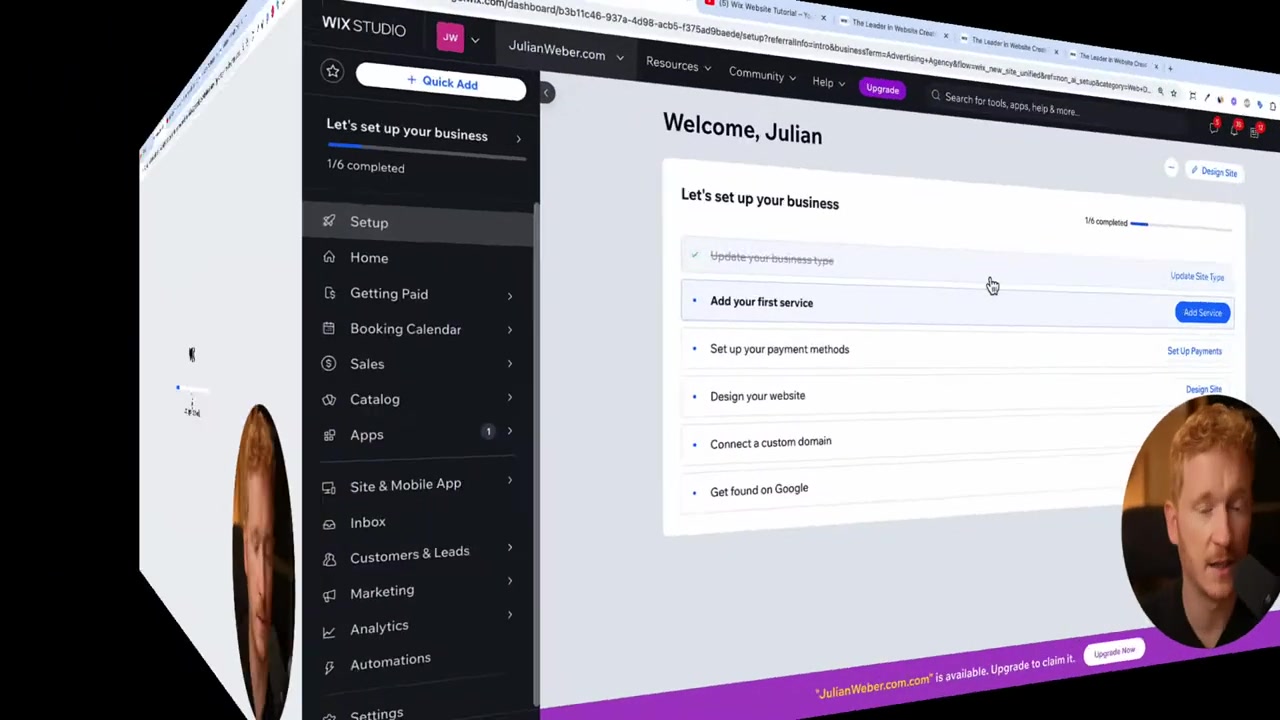Image resolution: width=1280 pixels, height=720 pixels.
Task: Click the bookmark star in browser address bar
Action: (1174, 93)
